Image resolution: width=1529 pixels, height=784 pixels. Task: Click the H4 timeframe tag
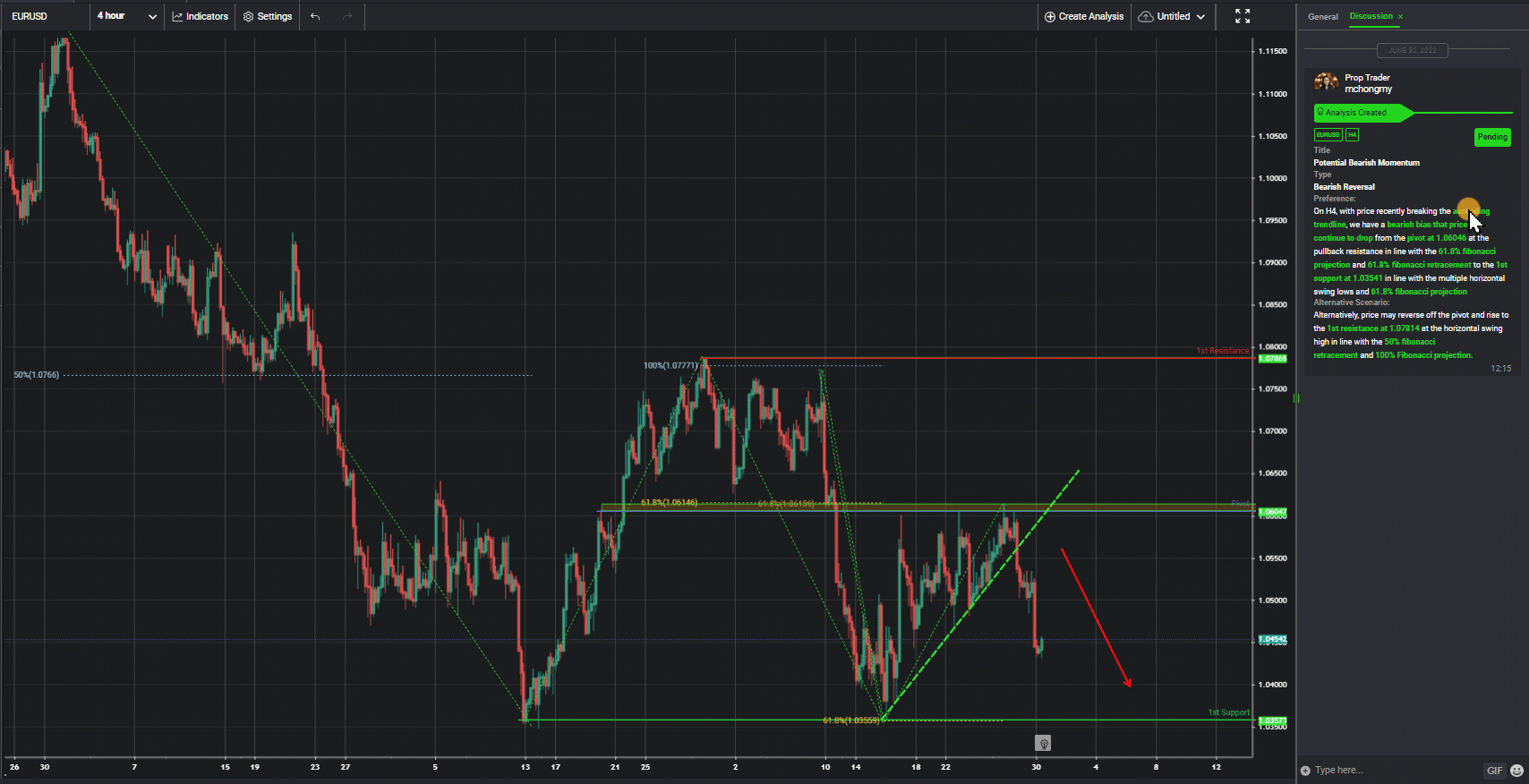[1352, 135]
